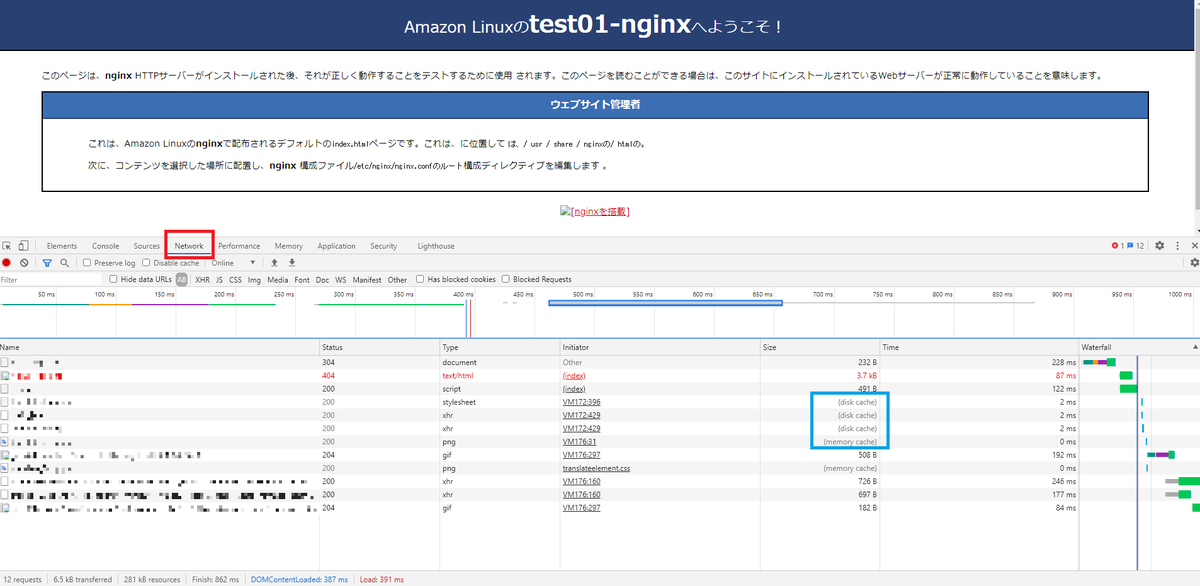1200x586 pixels.
Task: Filter requests by Manifest
Action: click(x=367, y=280)
